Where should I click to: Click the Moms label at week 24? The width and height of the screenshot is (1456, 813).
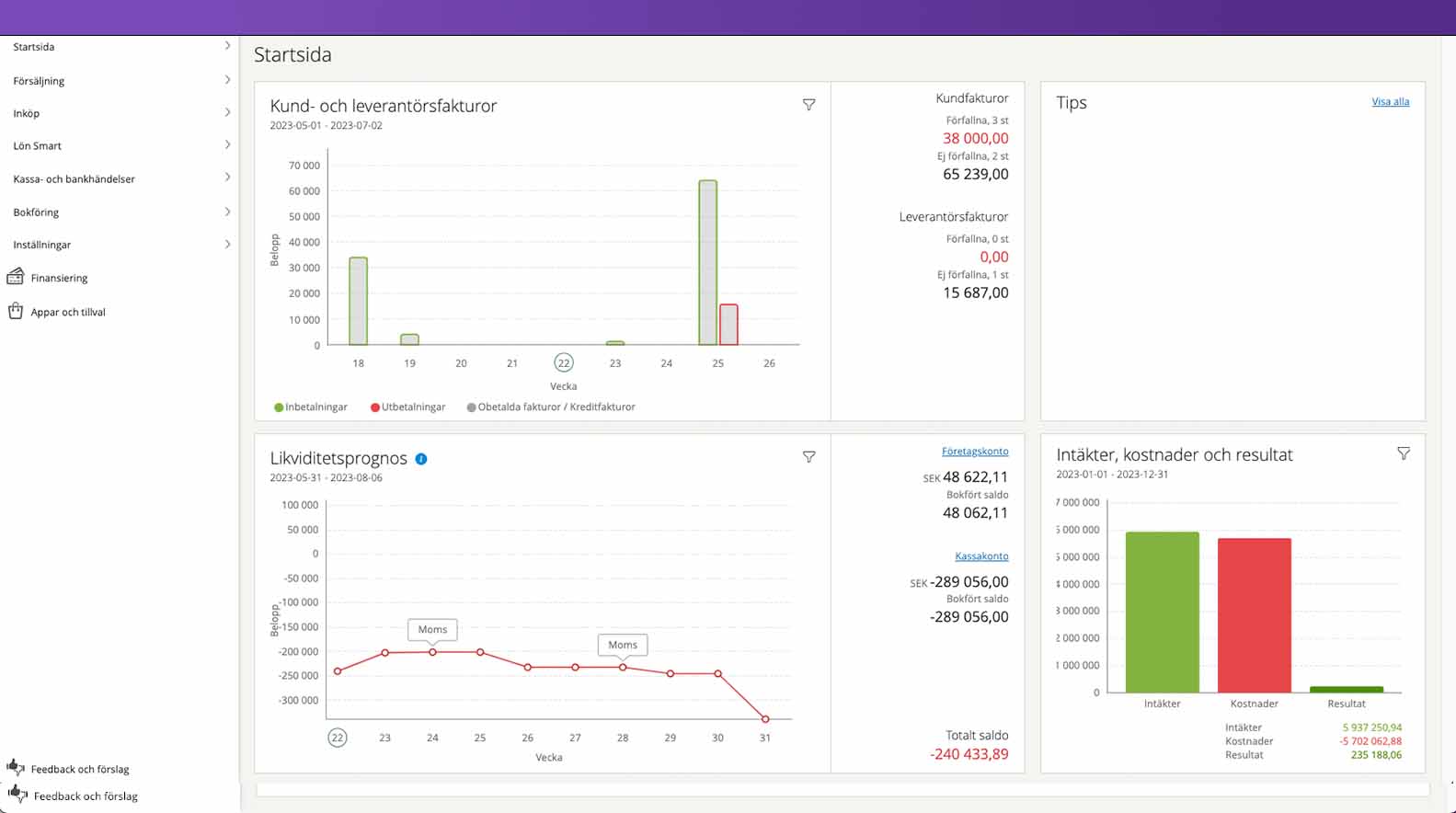point(432,630)
